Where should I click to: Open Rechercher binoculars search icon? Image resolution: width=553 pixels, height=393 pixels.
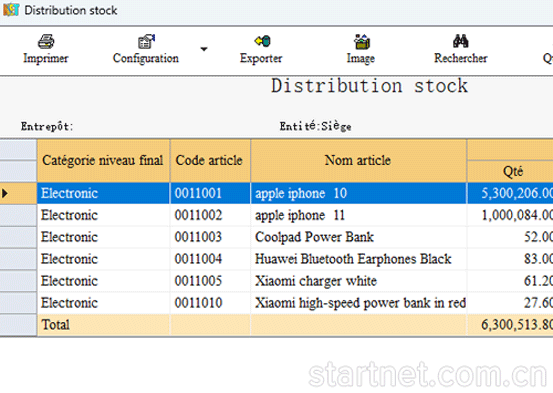pyautogui.click(x=461, y=41)
